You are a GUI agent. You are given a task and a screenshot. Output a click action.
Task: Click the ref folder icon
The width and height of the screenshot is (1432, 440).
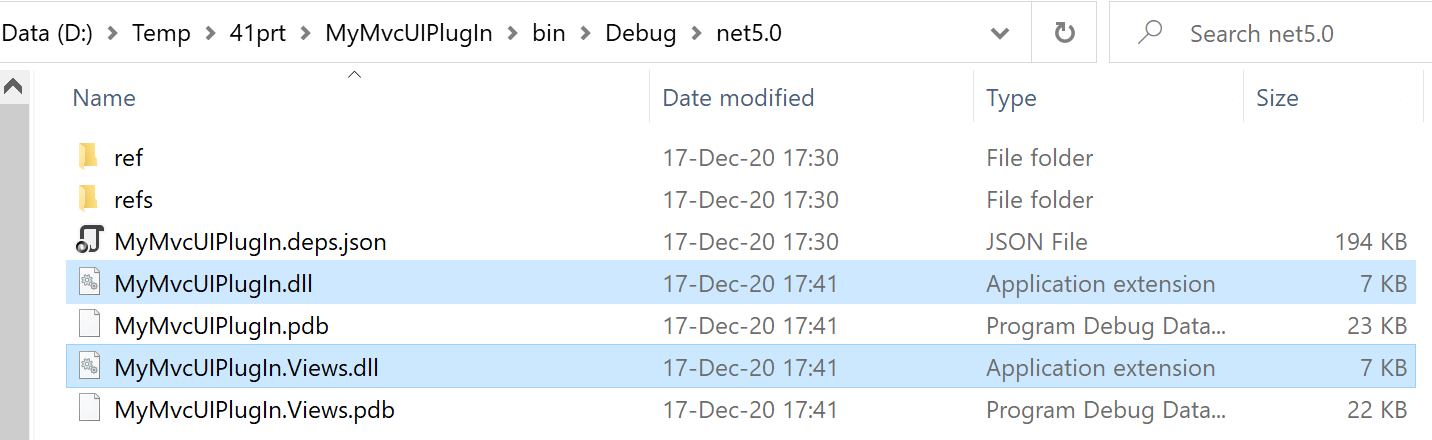(89, 157)
